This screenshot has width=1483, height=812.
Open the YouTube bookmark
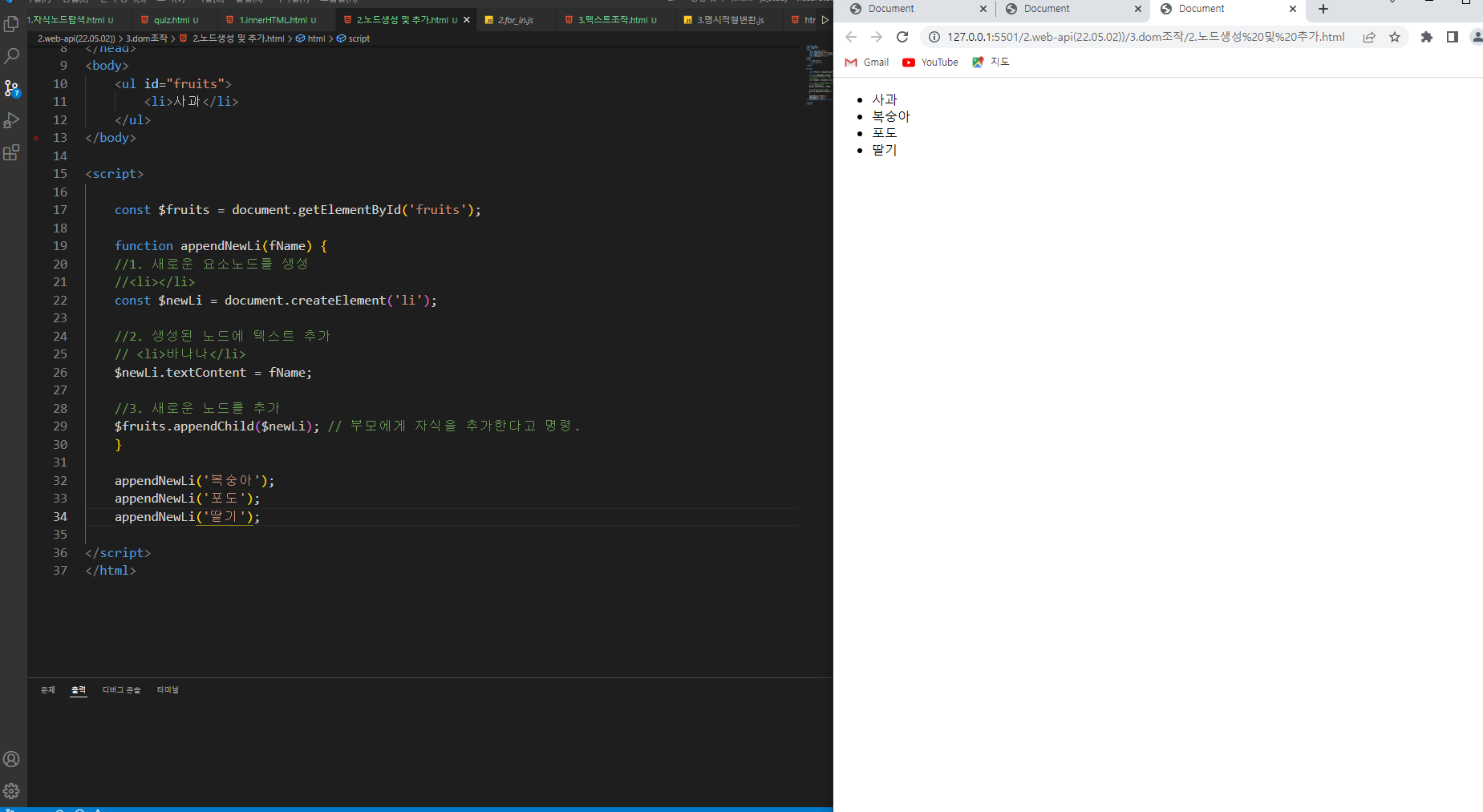(930, 63)
